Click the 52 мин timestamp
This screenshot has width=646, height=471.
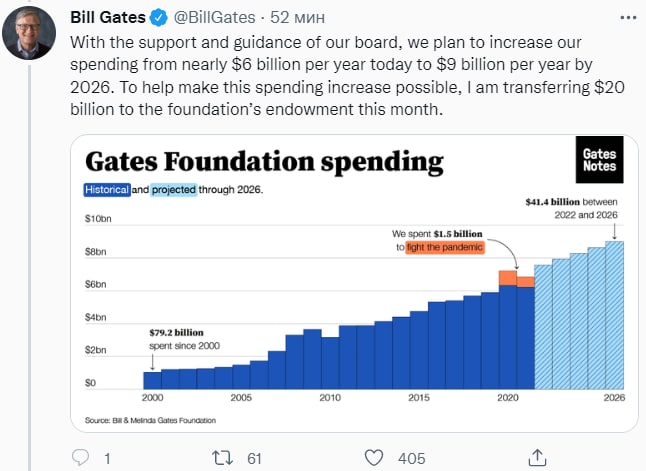point(297,18)
